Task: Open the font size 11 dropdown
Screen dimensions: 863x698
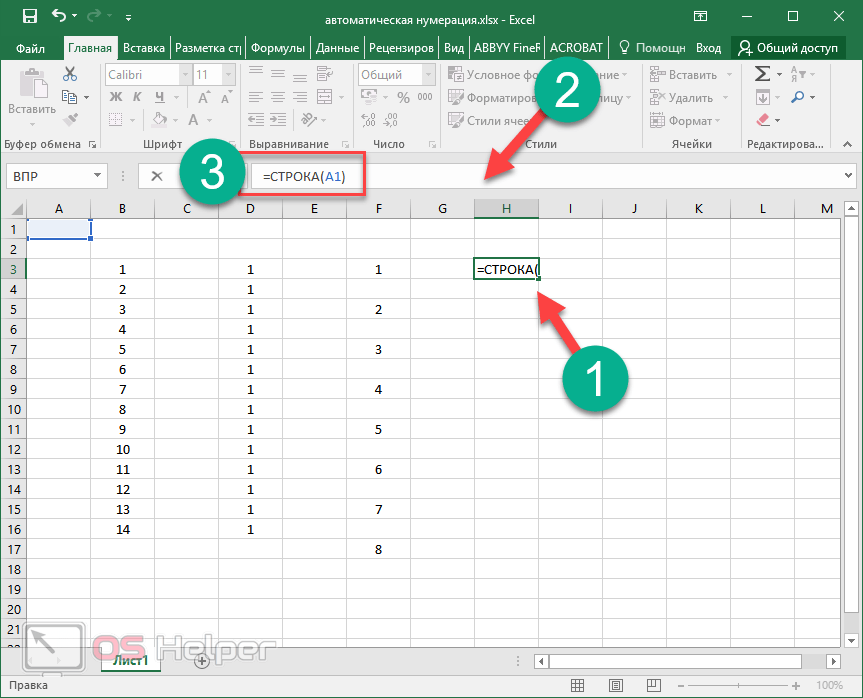Action: [229, 75]
